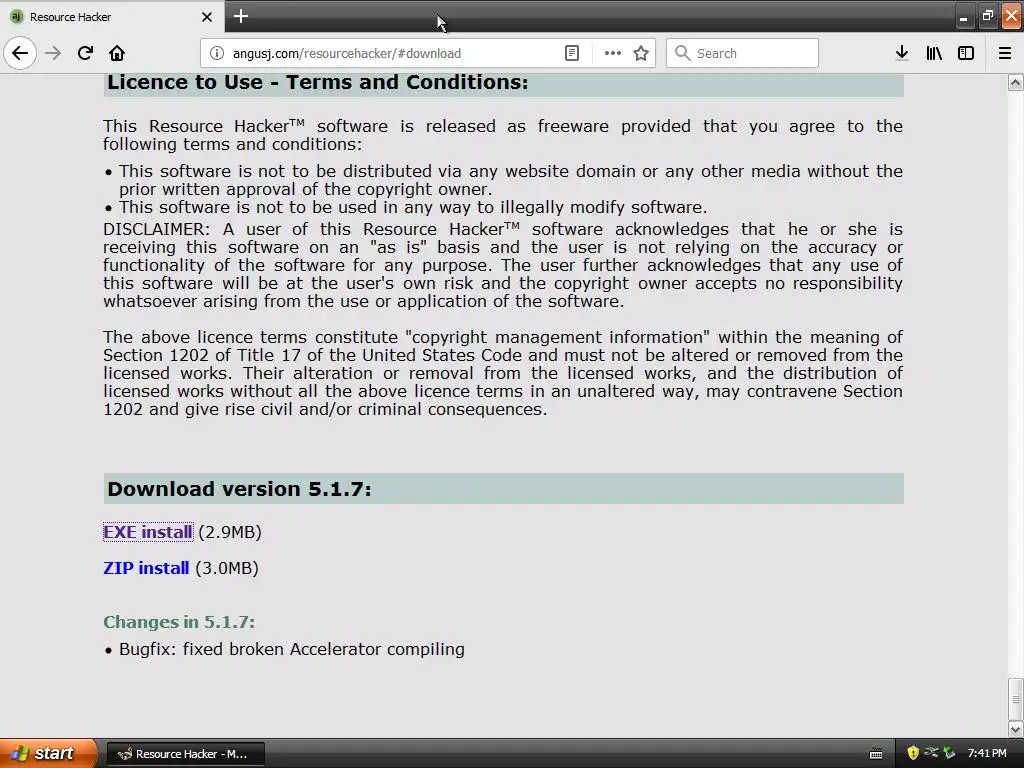Viewport: 1024px width, 768px height.
Task: Toggle reader view for this page
Action: coord(571,53)
